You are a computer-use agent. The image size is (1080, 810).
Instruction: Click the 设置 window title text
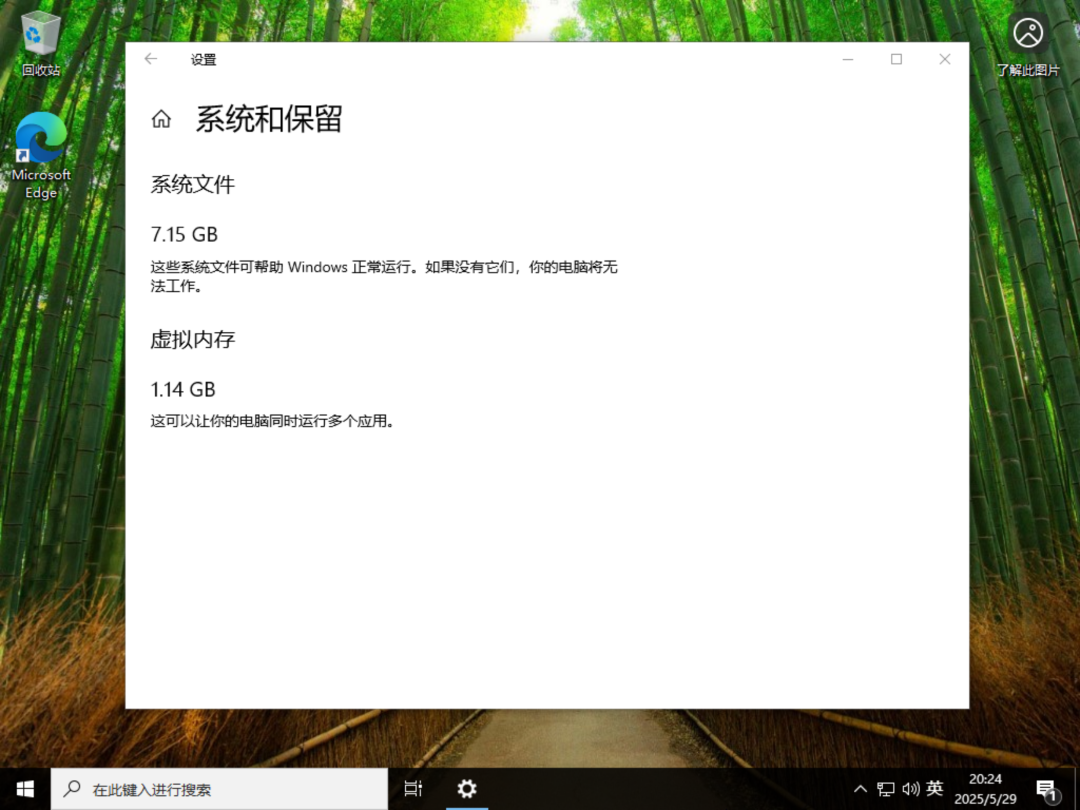203,60
